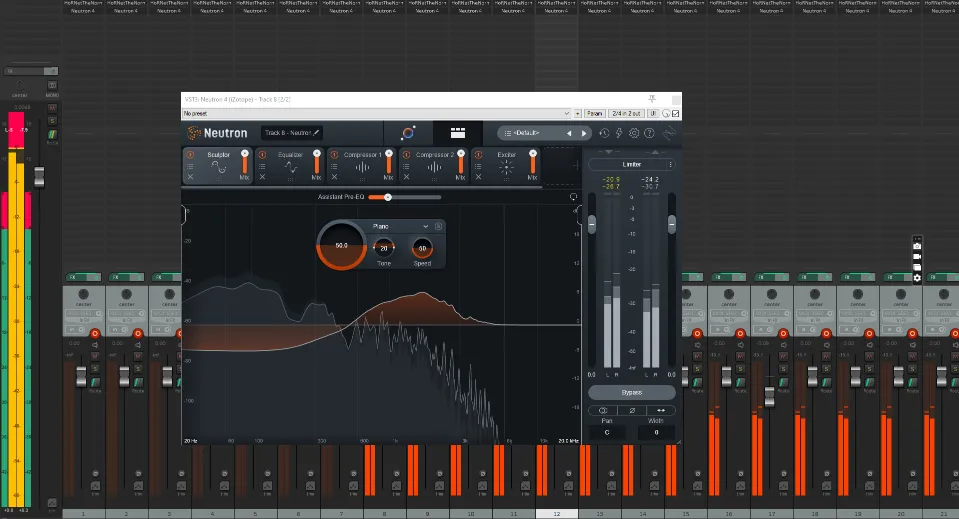The image size is (959, 519).
Task: Open the Piano instrument dropdown
Action: tap(401, 226)
